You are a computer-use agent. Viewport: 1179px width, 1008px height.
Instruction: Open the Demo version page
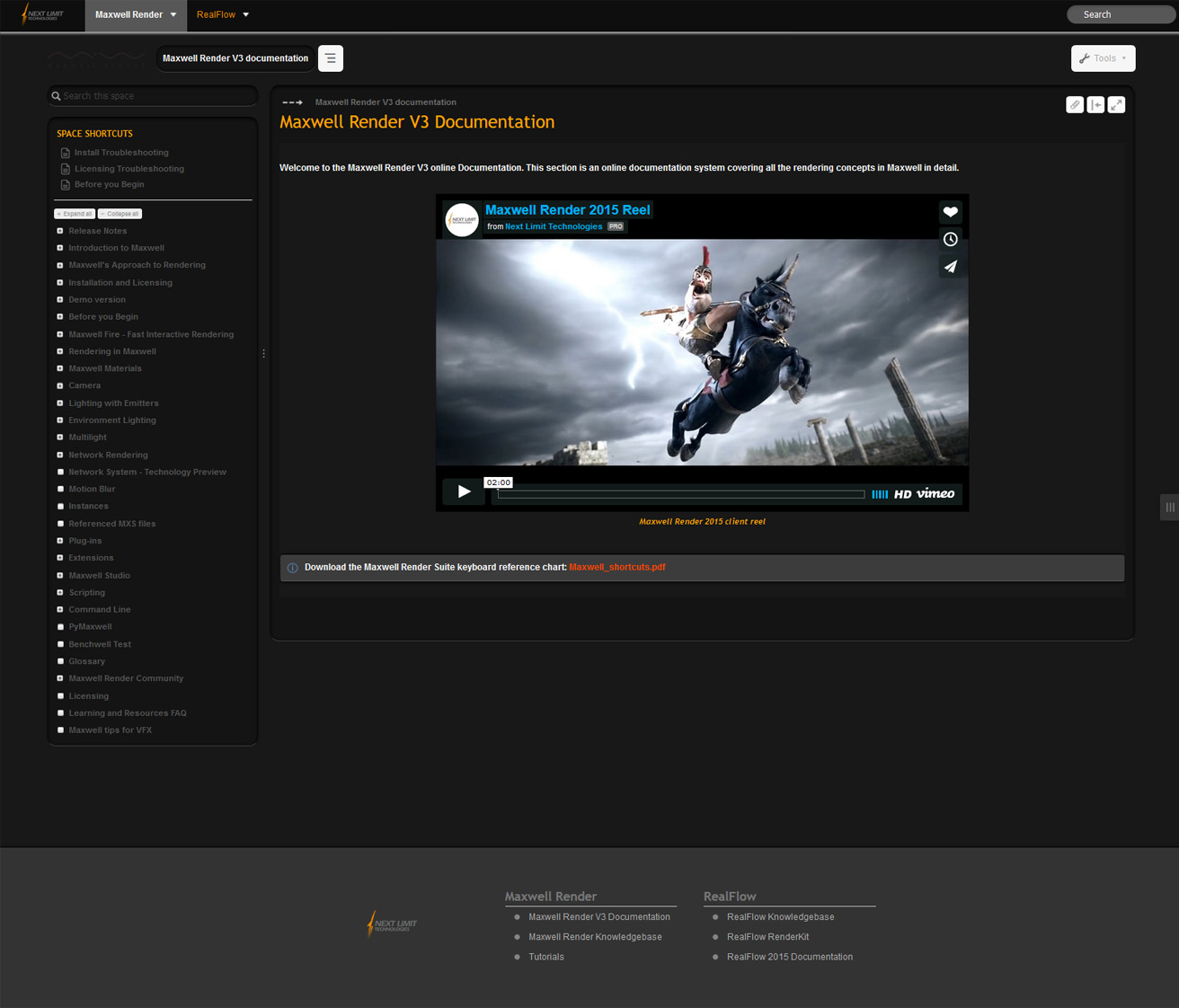[x=97, y=300]
